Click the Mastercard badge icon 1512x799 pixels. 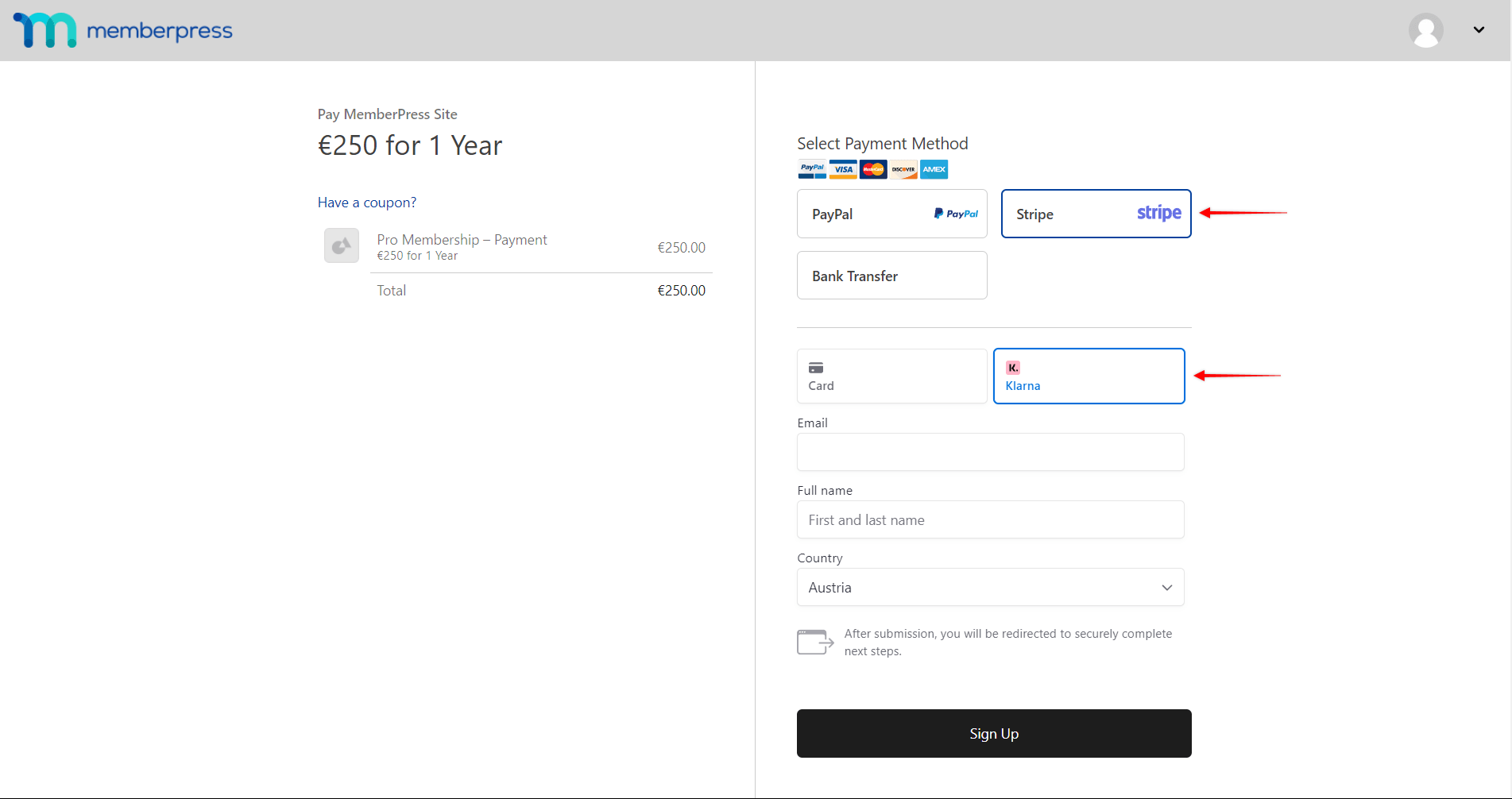click(873, 169)
